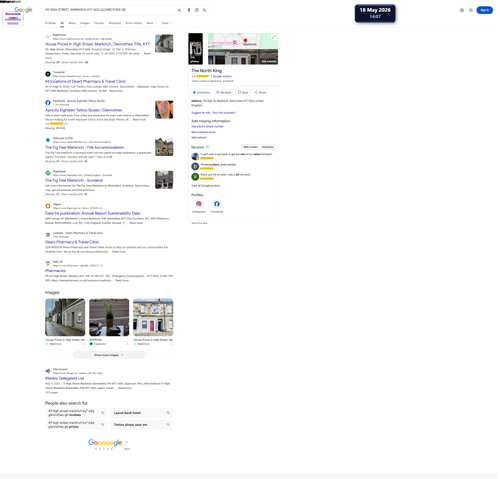Image resolution: width=500 pixels, height=479 pixels.
Task: Click the Facebook favicon on the Apricity Eighteen result
Action: pyautogui.click(x=48, y=103)
